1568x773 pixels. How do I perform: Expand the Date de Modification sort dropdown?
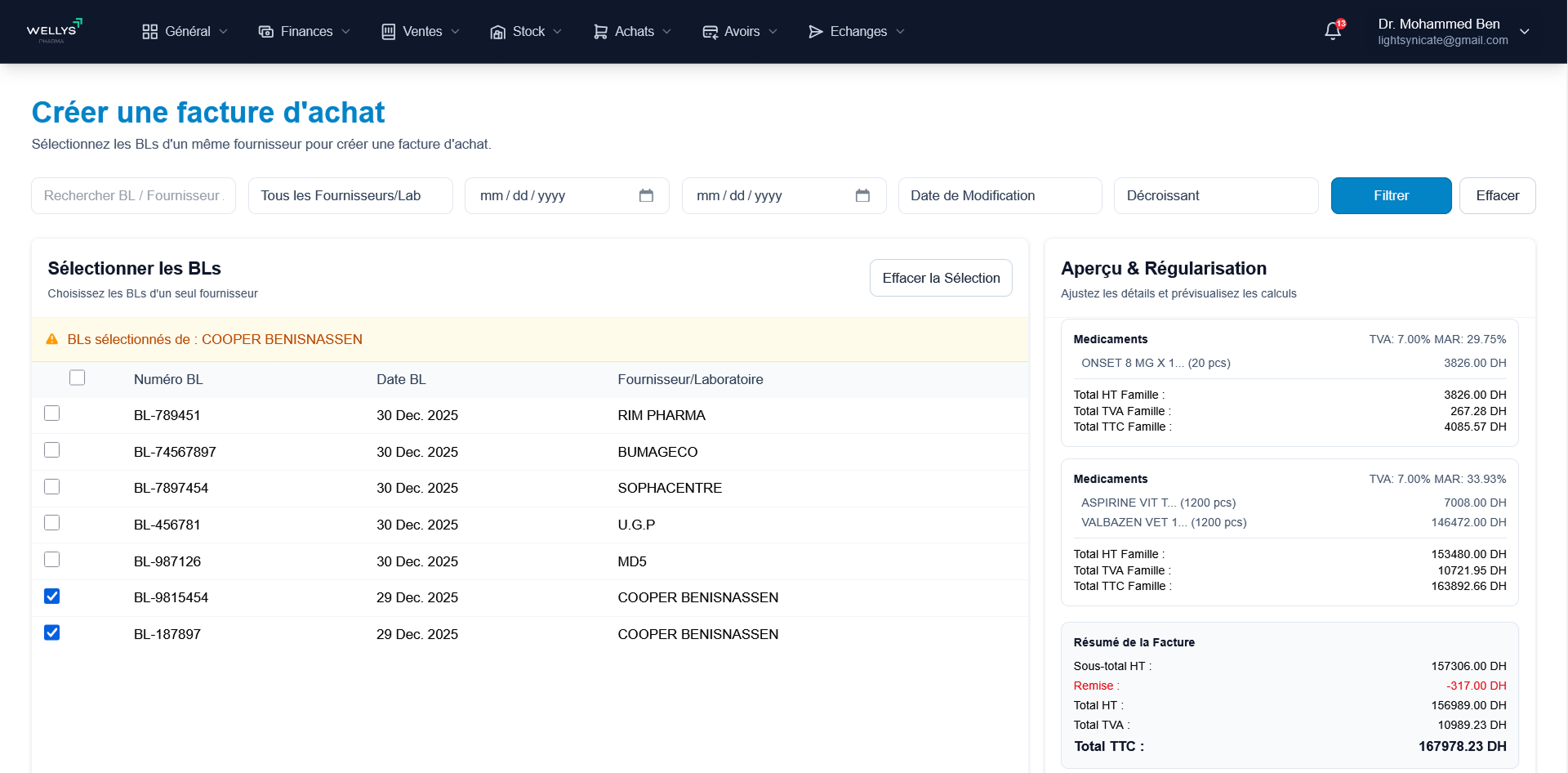click(1000, 195)
